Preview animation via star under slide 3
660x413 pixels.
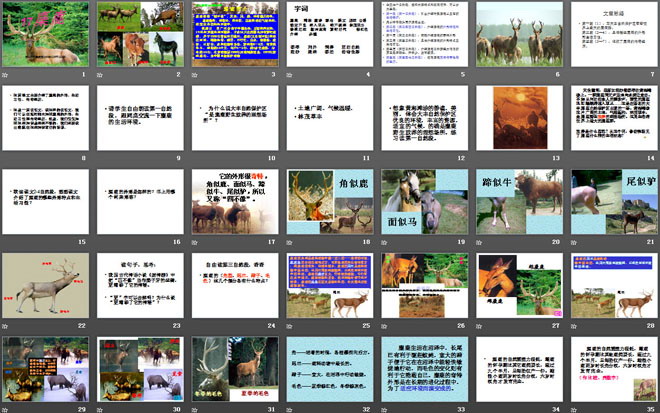(194, 75)
